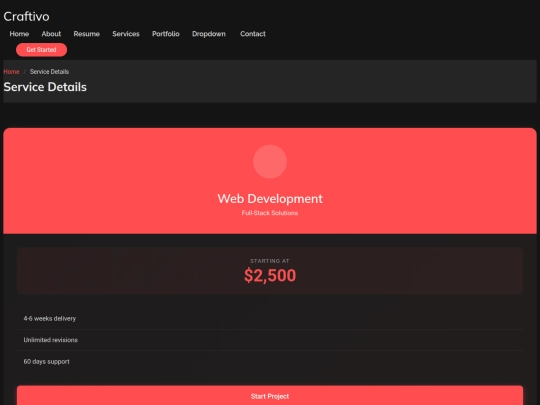Click the Get Started button
The height and width of the screenshot is (405, 540).
(x=41, y=50)
